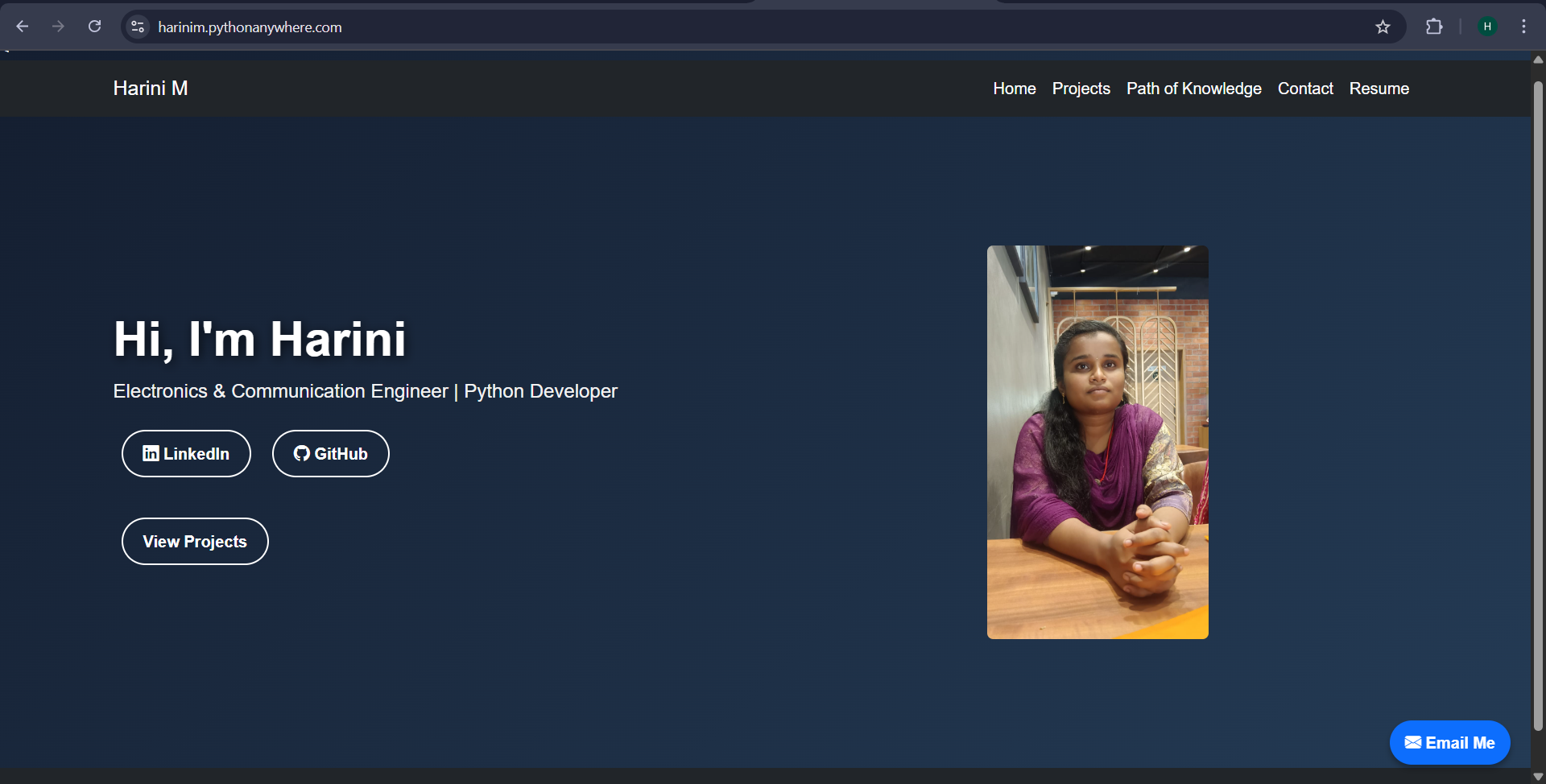Go to the Home nav item
This screenshot has height=784, width=1546.
1014,89
